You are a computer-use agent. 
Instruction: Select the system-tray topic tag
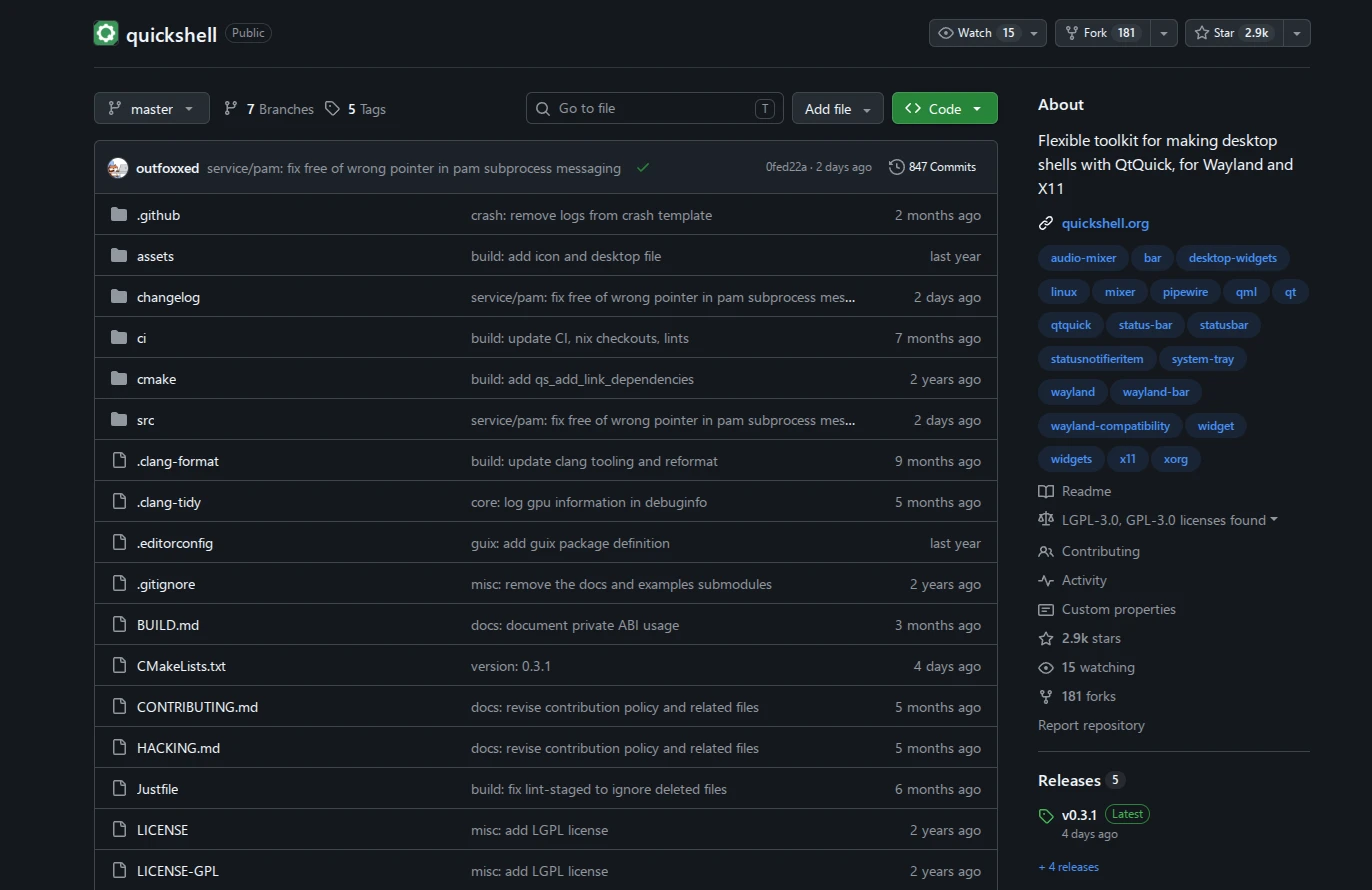pyautogui.click(x=1203, y=359)
